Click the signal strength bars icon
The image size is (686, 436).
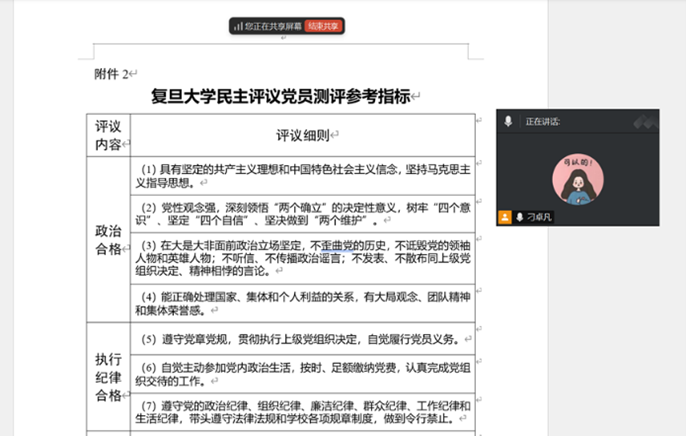click(x=238, y=26)
